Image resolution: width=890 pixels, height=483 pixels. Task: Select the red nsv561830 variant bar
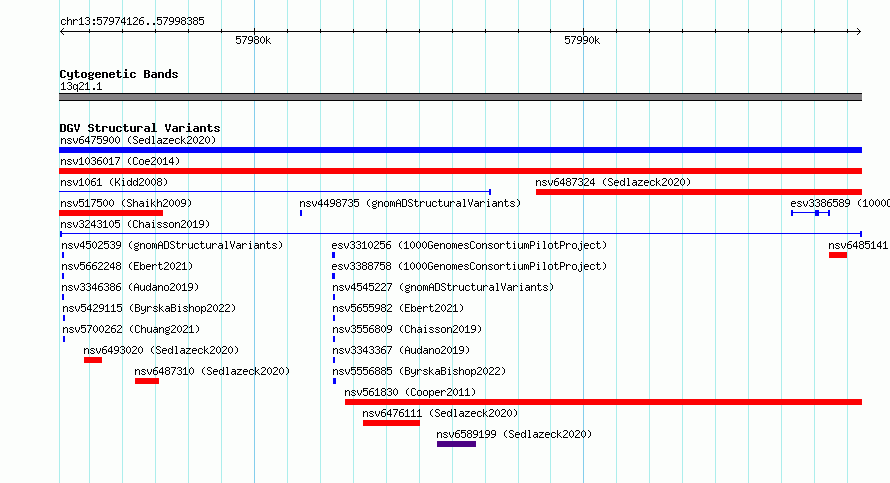coord(603,402)
